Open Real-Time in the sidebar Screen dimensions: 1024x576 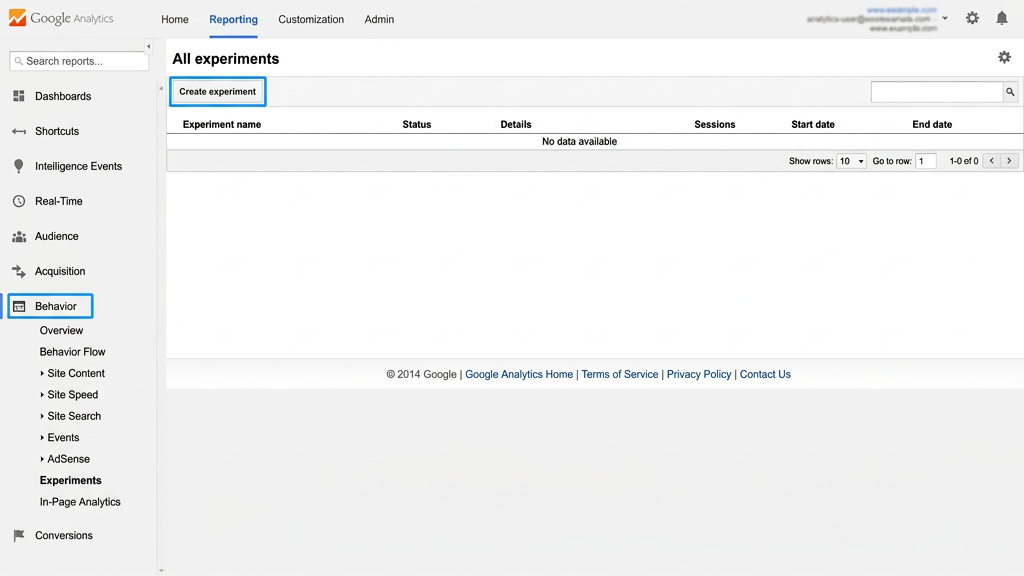coord(59,202)
